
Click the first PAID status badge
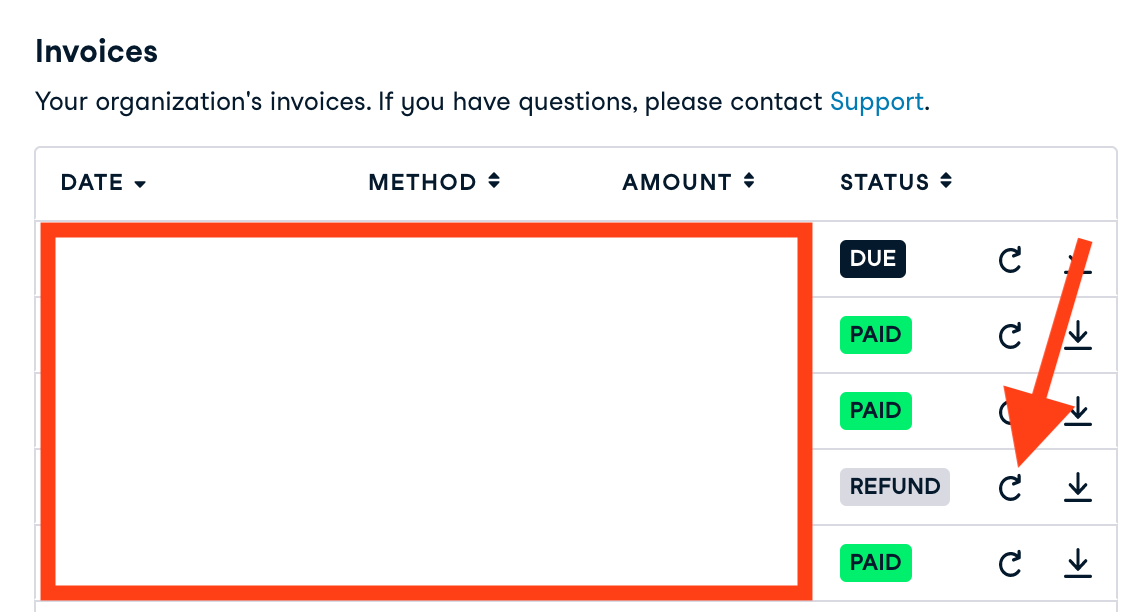pyautogui.click(x=875, y=335)
